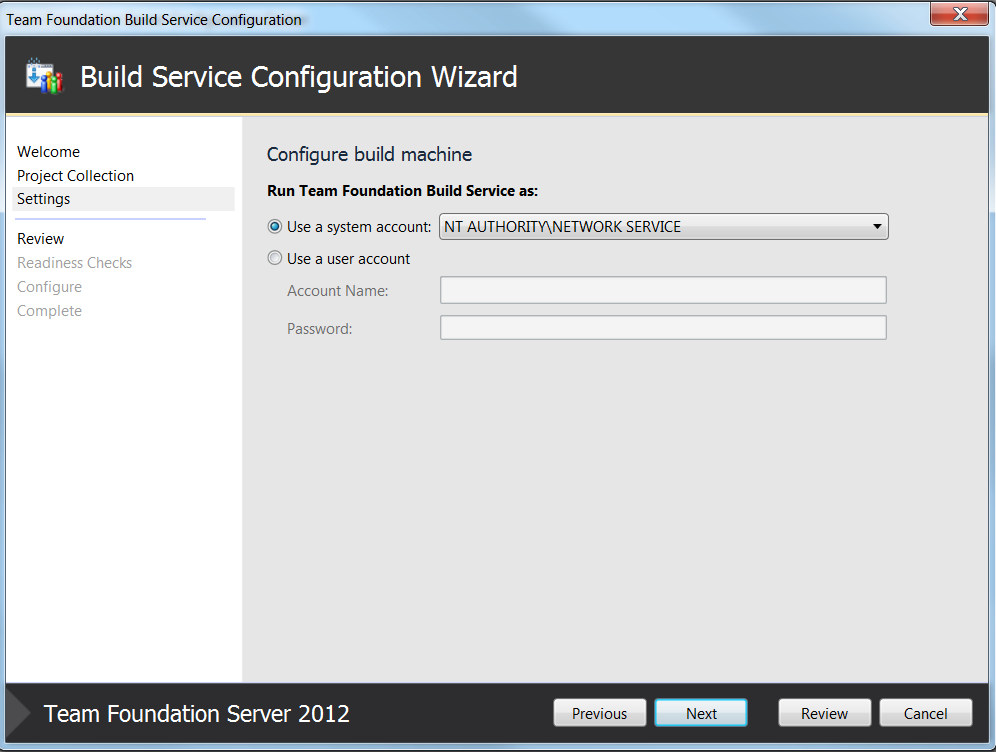
Task: Open the NT AUTHORITY\NETWORK SERVICE account dropdown
Action: point(663,227)
